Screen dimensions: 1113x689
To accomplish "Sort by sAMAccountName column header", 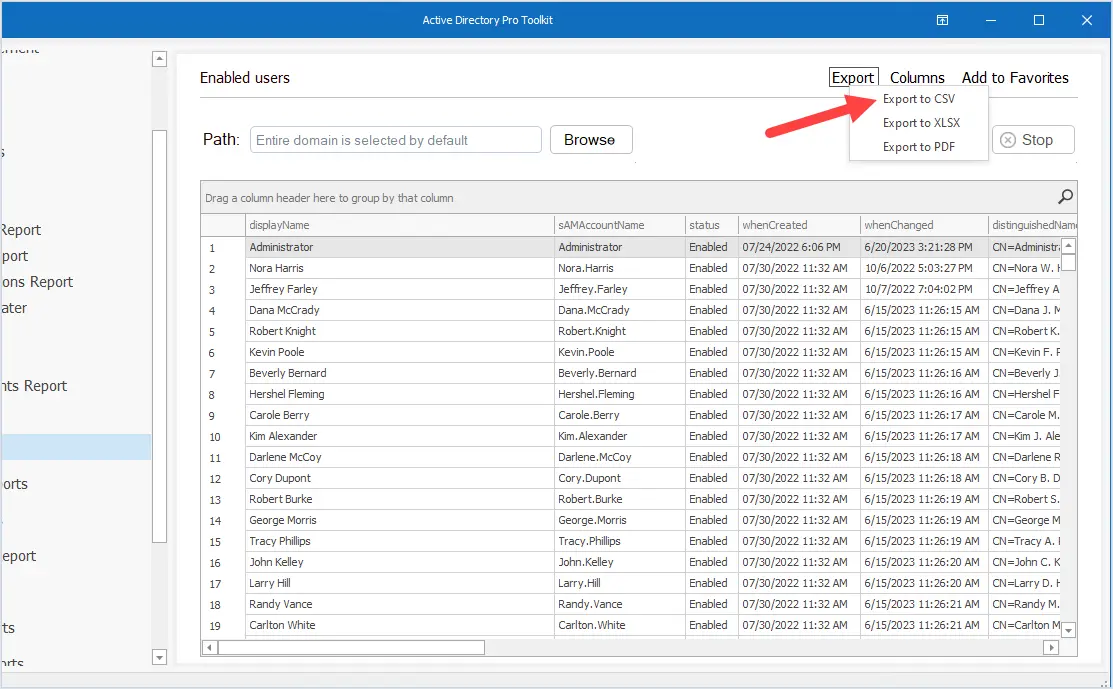I will pos(619,225).
